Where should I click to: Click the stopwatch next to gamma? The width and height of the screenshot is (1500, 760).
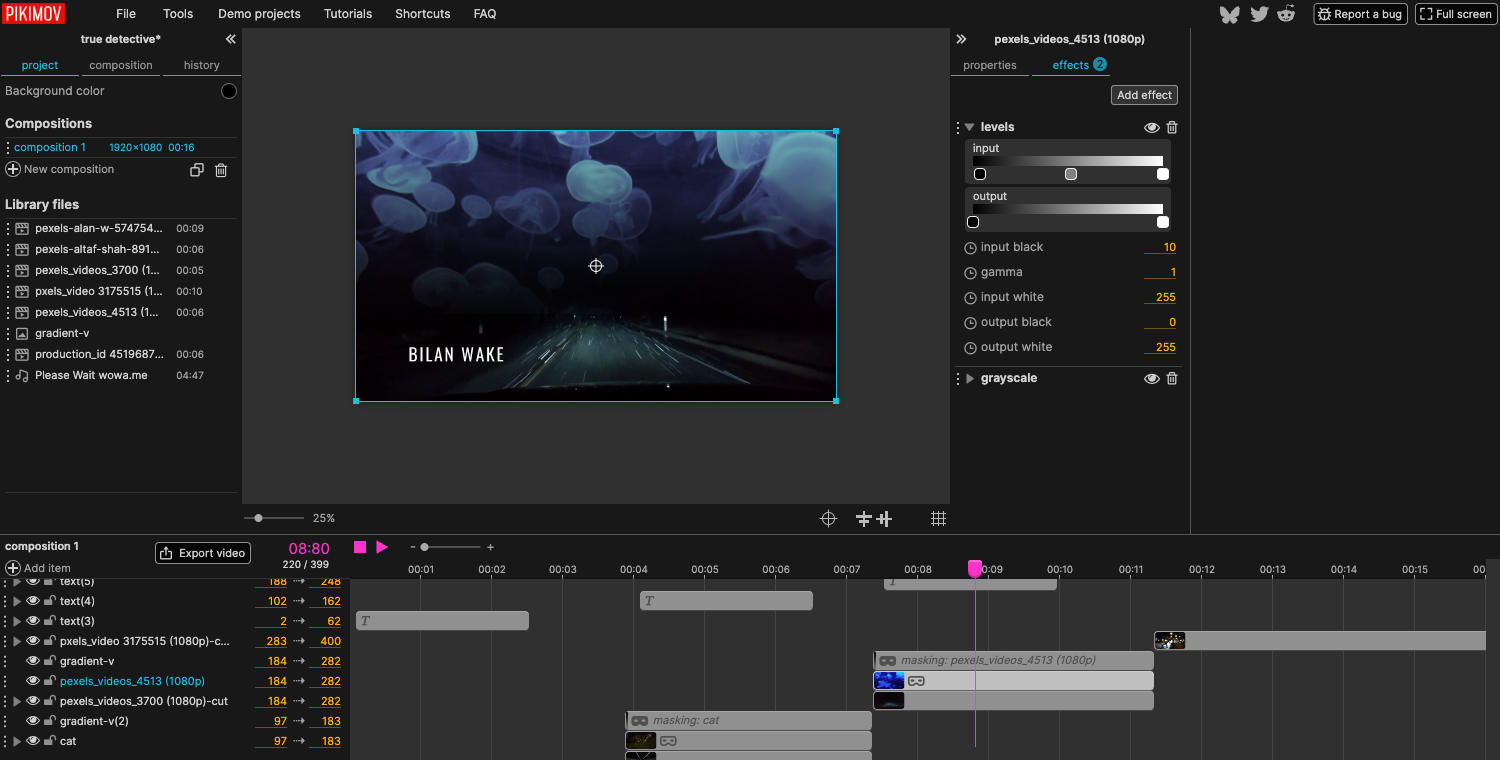[970, 273]
